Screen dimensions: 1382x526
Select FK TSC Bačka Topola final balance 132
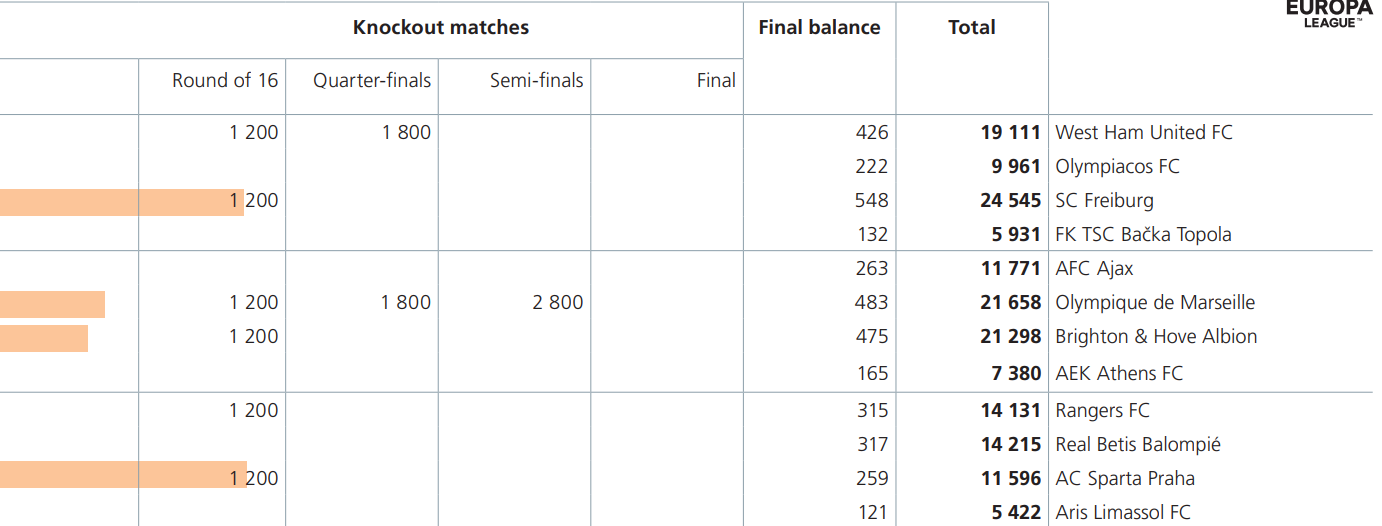click(x=872, y=234)
